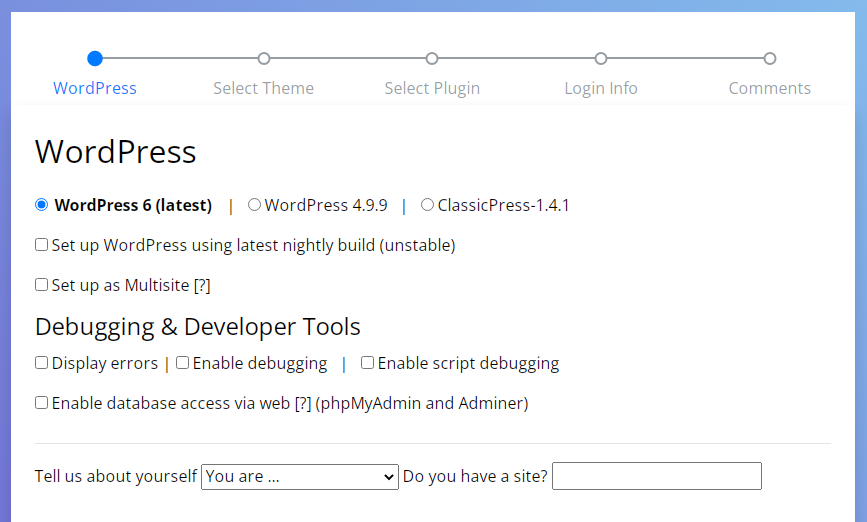Choose the WordPress 4.9.9 radio option

254,205
